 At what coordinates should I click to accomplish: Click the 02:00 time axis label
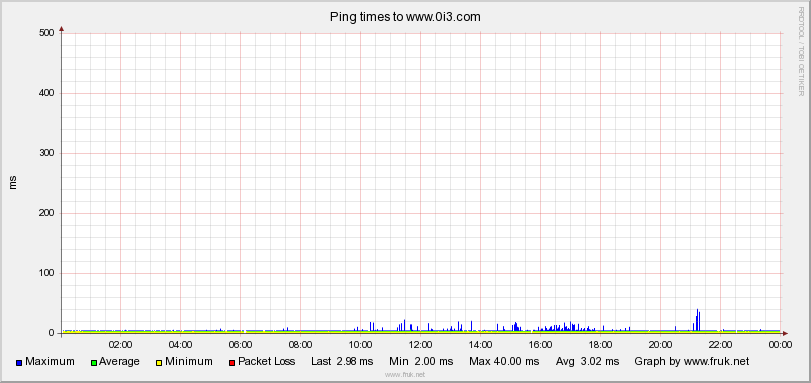(x=121, y=343)
